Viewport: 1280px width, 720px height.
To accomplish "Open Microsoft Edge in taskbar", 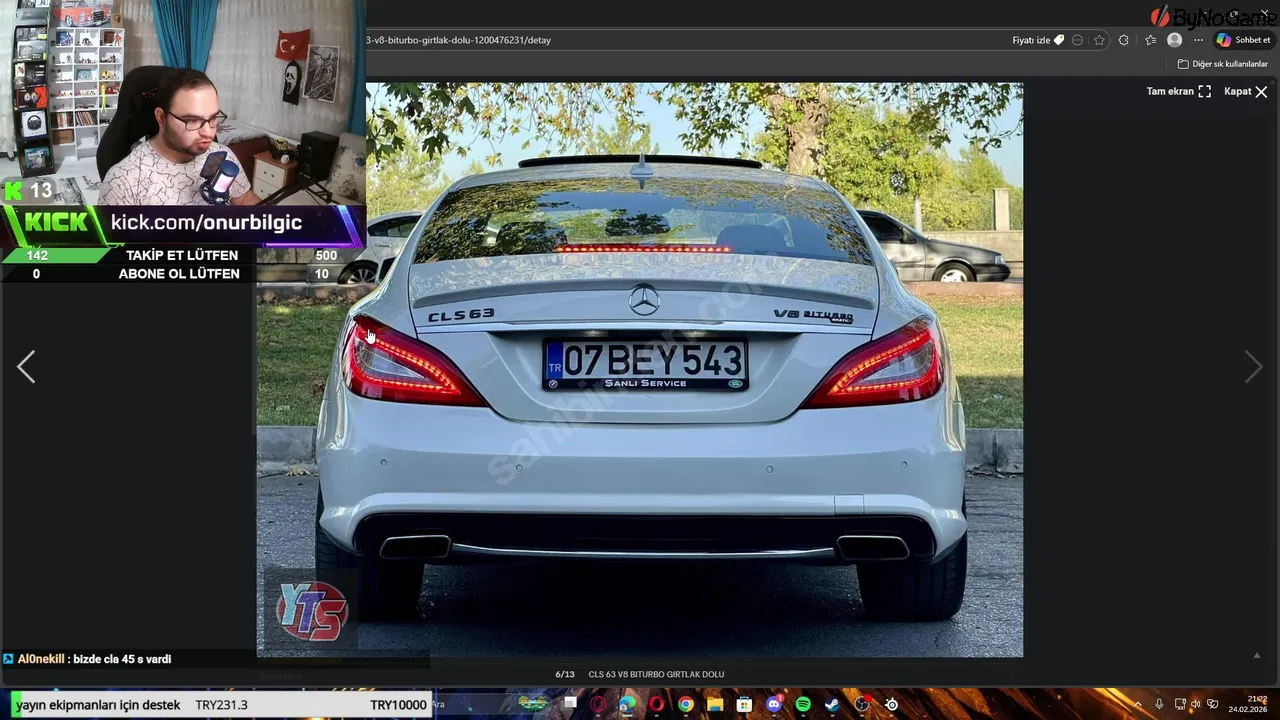I will (627, 704).
